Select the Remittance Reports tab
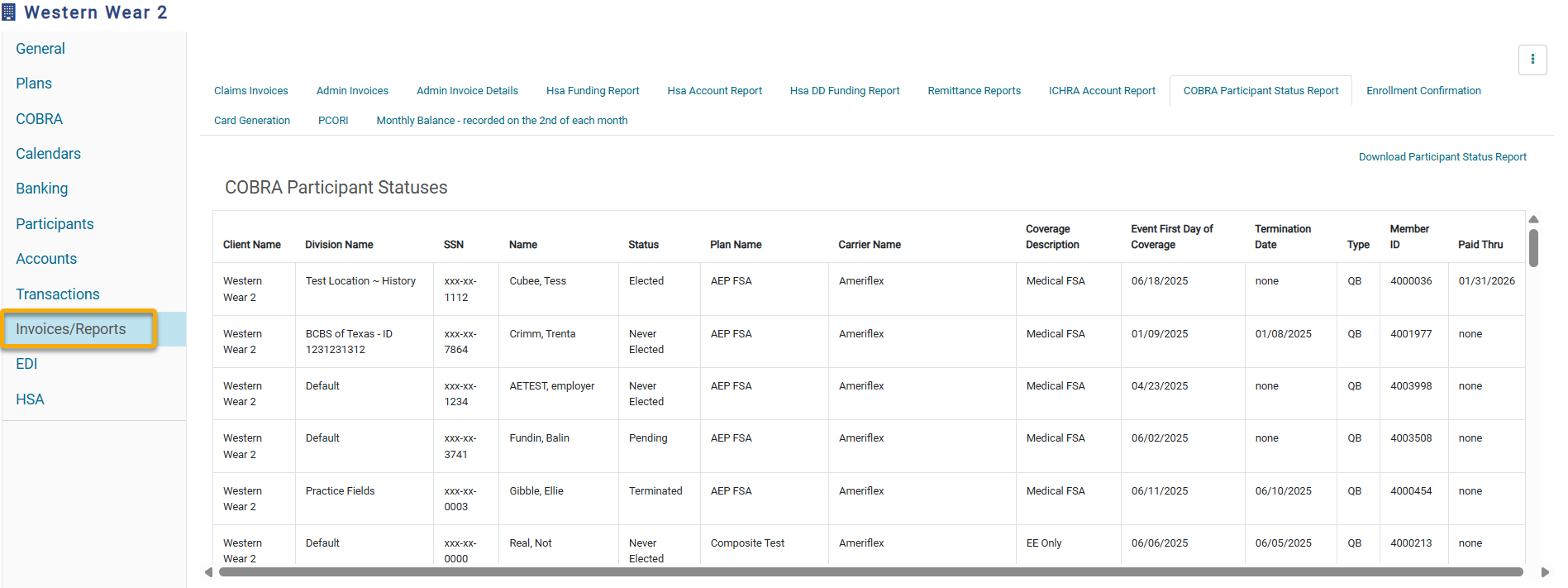The width and height of the screenshot is (1568, 588). 974,91
